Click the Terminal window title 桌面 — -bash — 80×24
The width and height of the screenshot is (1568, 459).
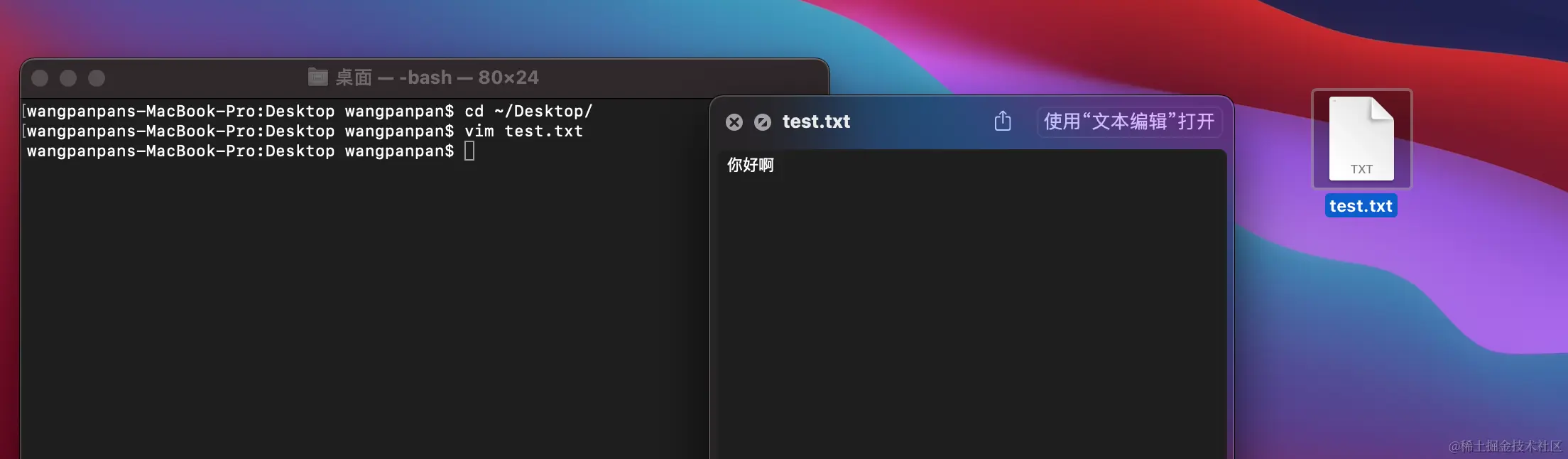click(437, 77)
